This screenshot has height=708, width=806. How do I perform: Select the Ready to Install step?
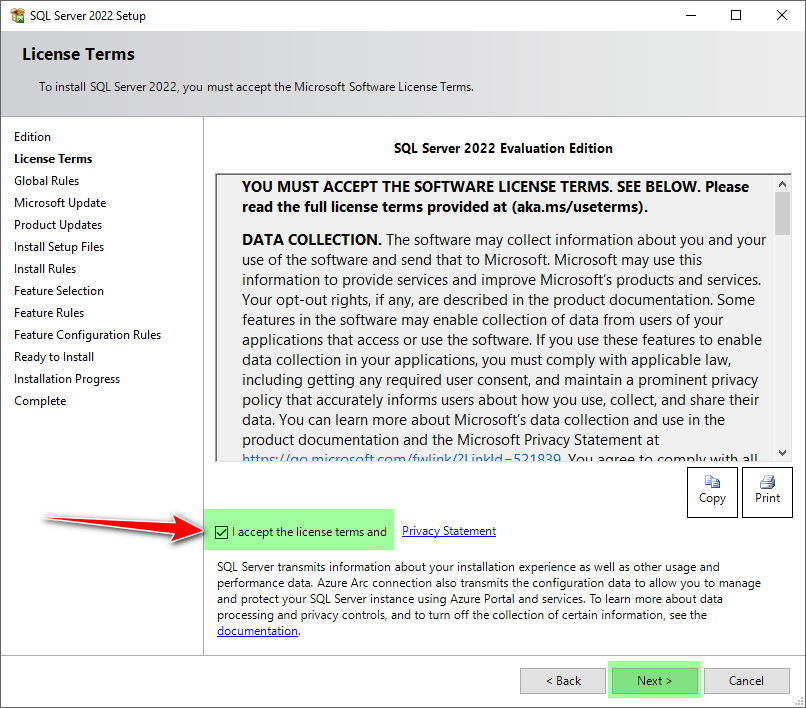point(54,357)
